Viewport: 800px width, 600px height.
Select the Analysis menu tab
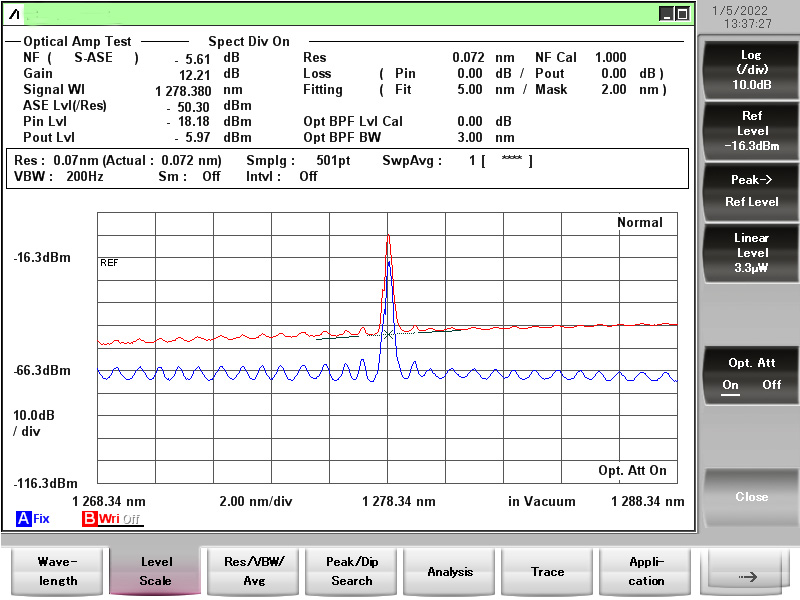(x=450, y=572)
